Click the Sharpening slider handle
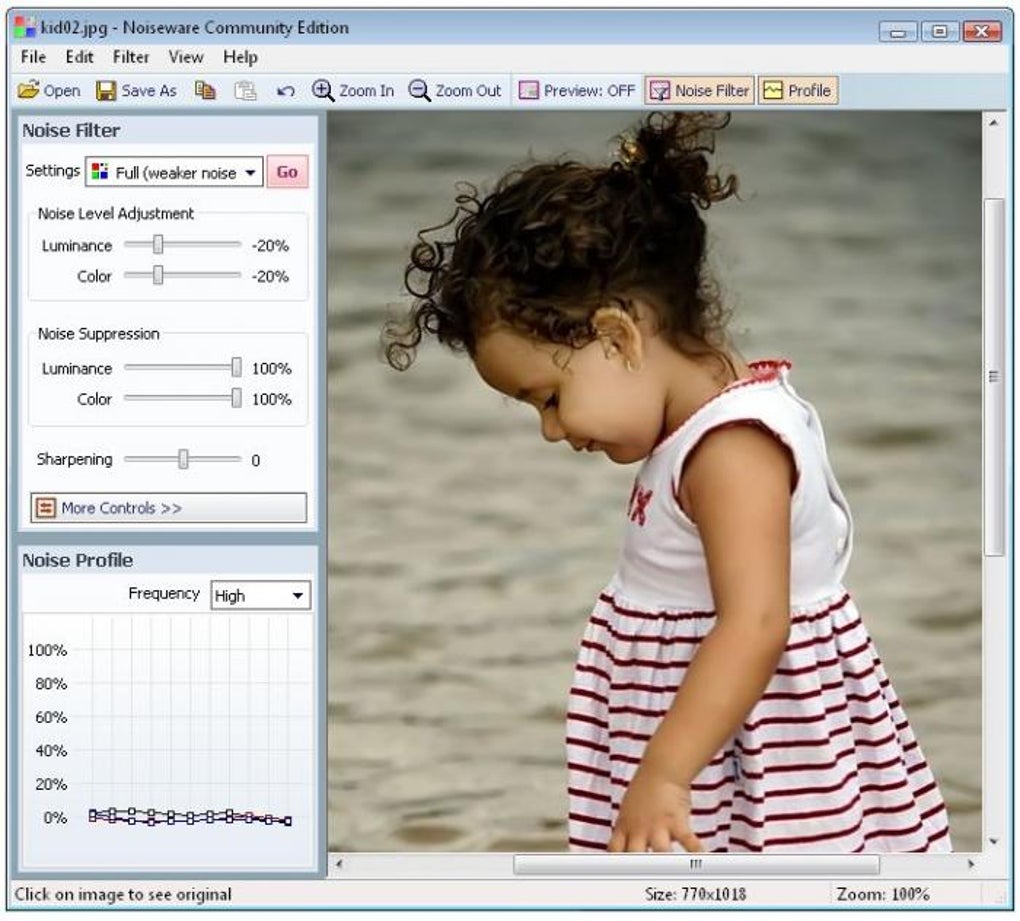 [183, 459]
